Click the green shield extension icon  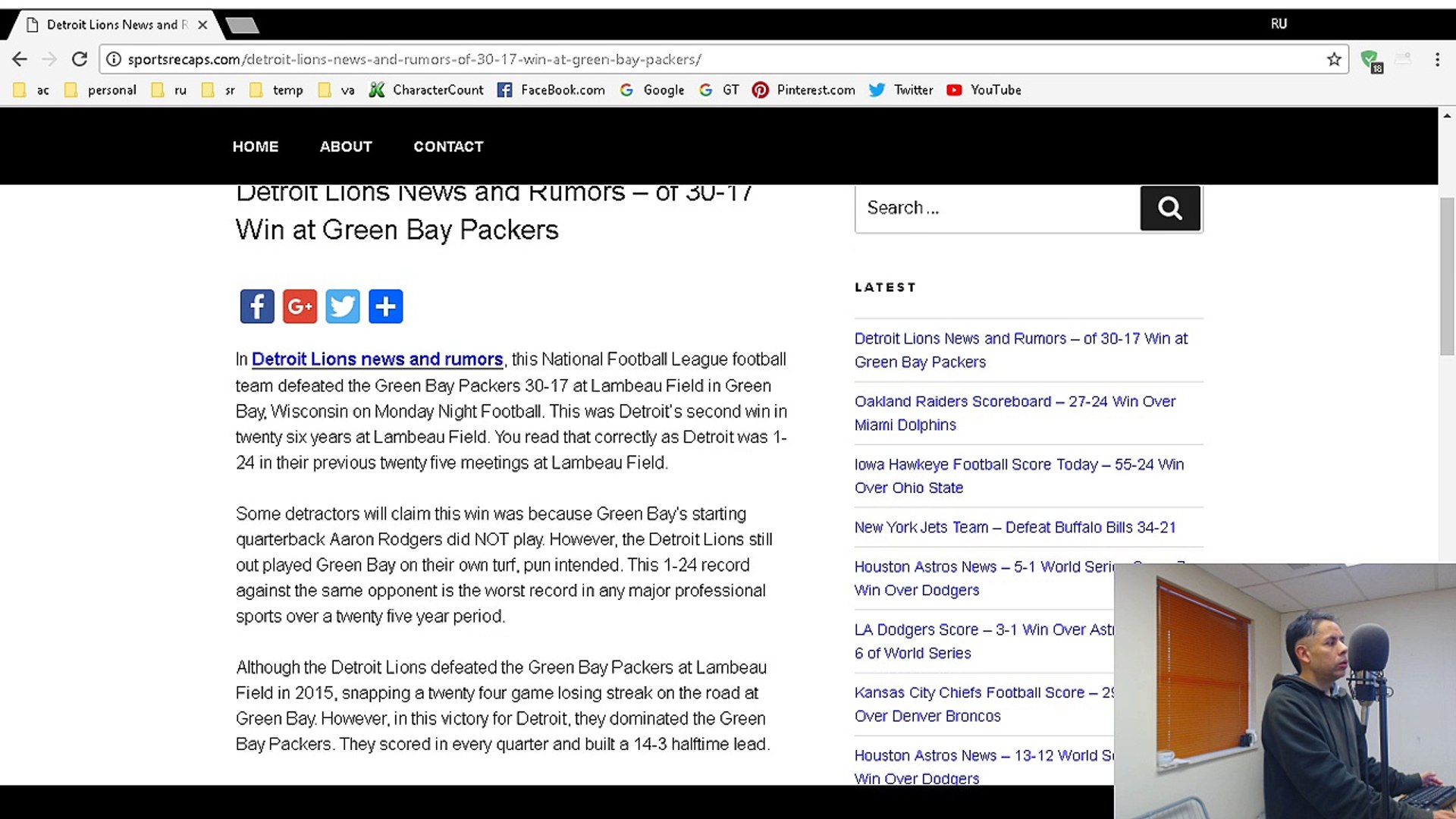(x=1370, y=59)
